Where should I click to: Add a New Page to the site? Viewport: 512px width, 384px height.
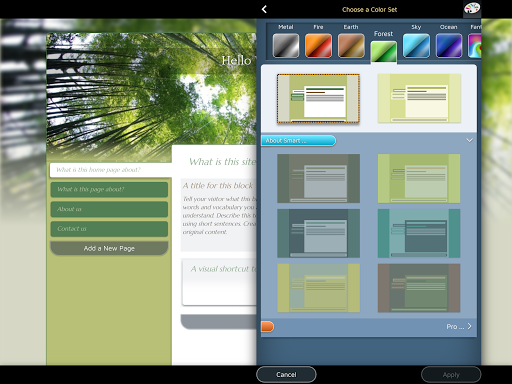click(109, 248)
